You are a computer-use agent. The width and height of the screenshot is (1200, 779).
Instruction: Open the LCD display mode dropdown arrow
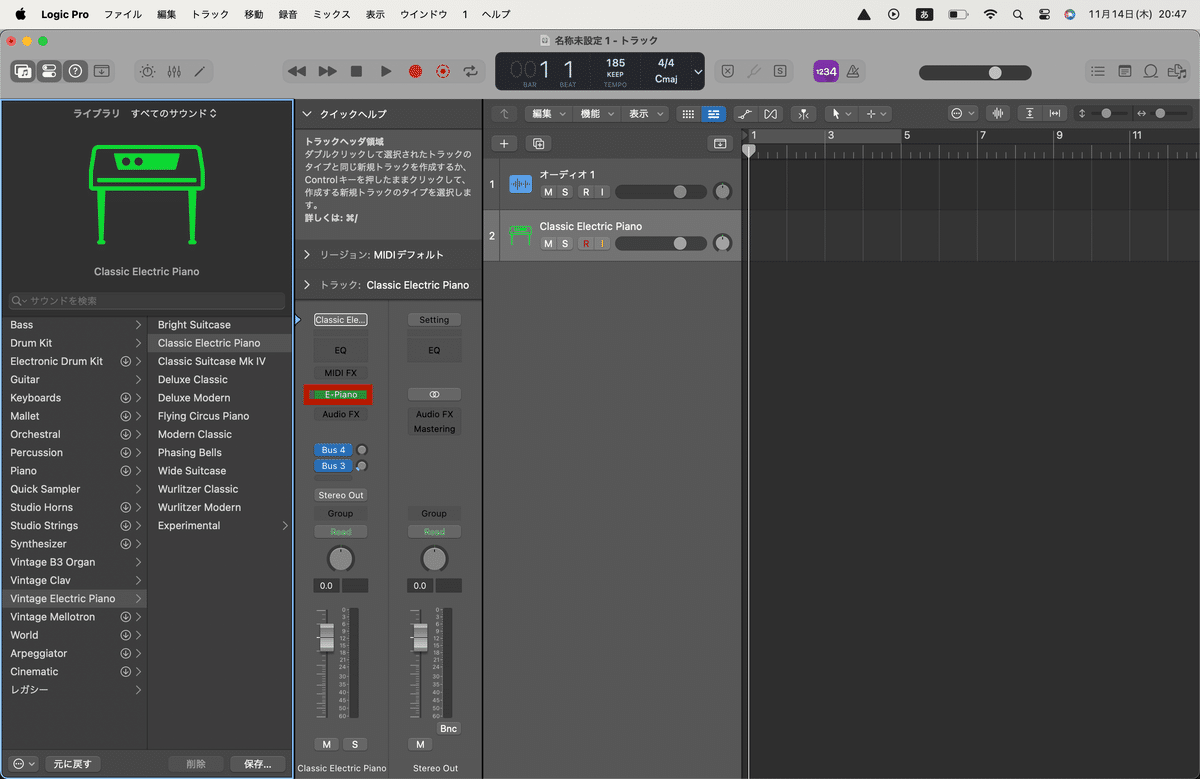point(698,72)
